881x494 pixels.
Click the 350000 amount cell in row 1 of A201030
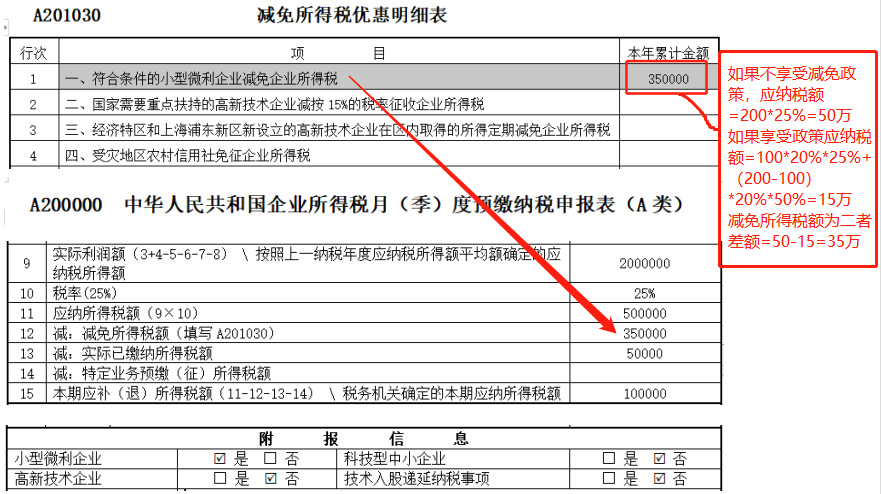(x=667, y=79)
